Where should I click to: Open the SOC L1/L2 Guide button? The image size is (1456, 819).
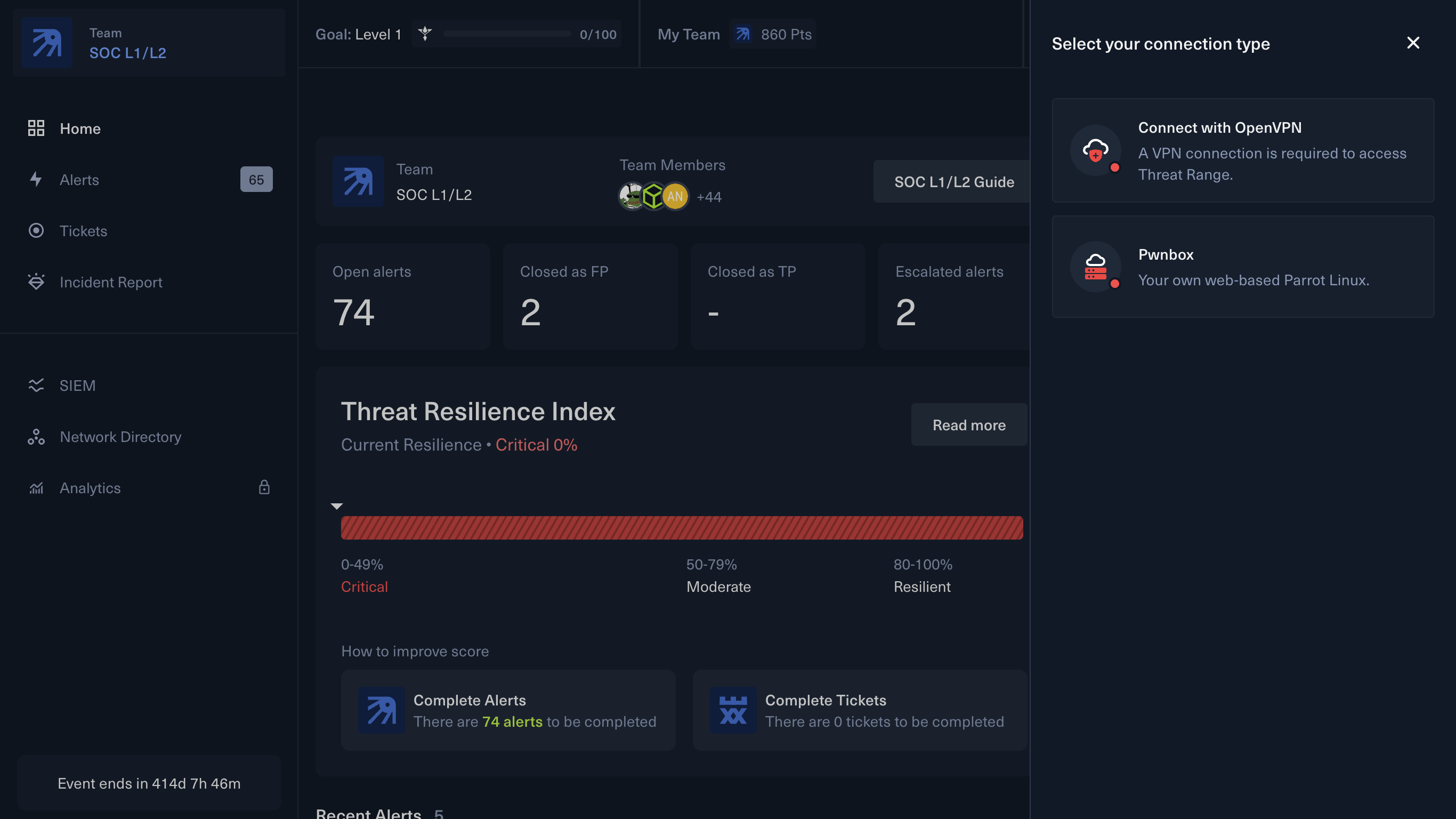pyautogui.click(x=953, y=182)
